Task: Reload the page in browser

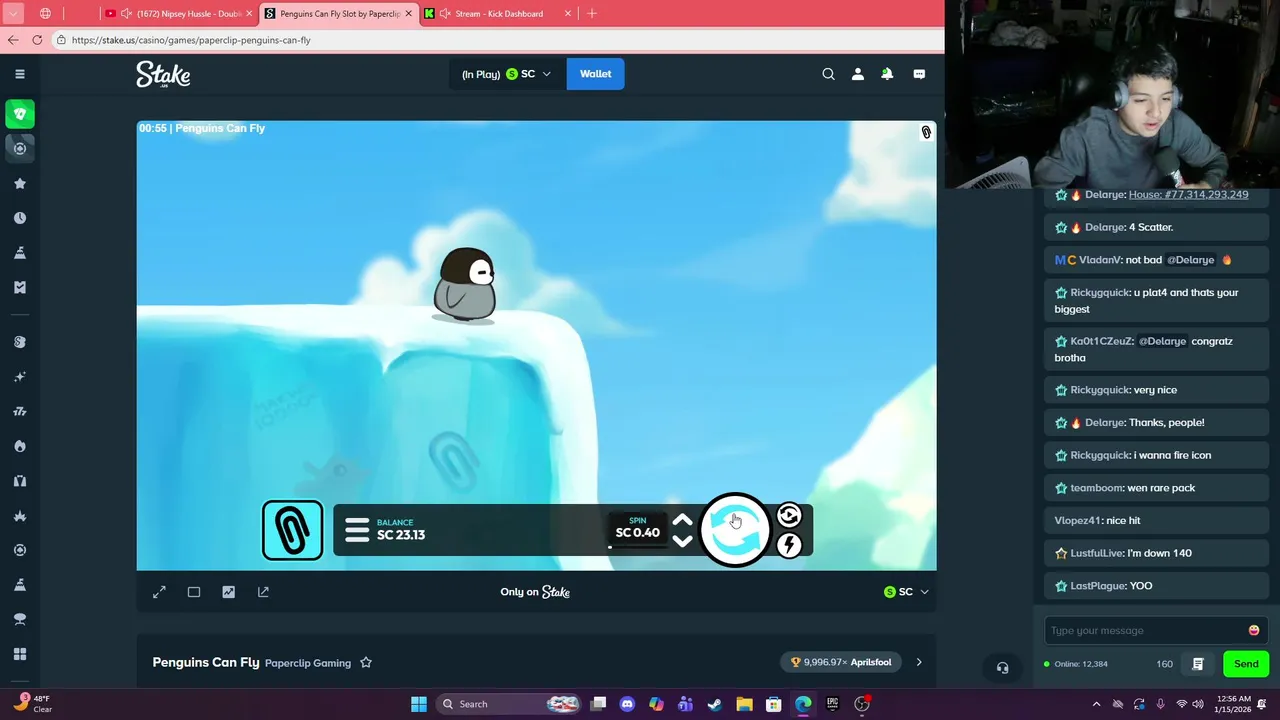Action: coord(37,40)
